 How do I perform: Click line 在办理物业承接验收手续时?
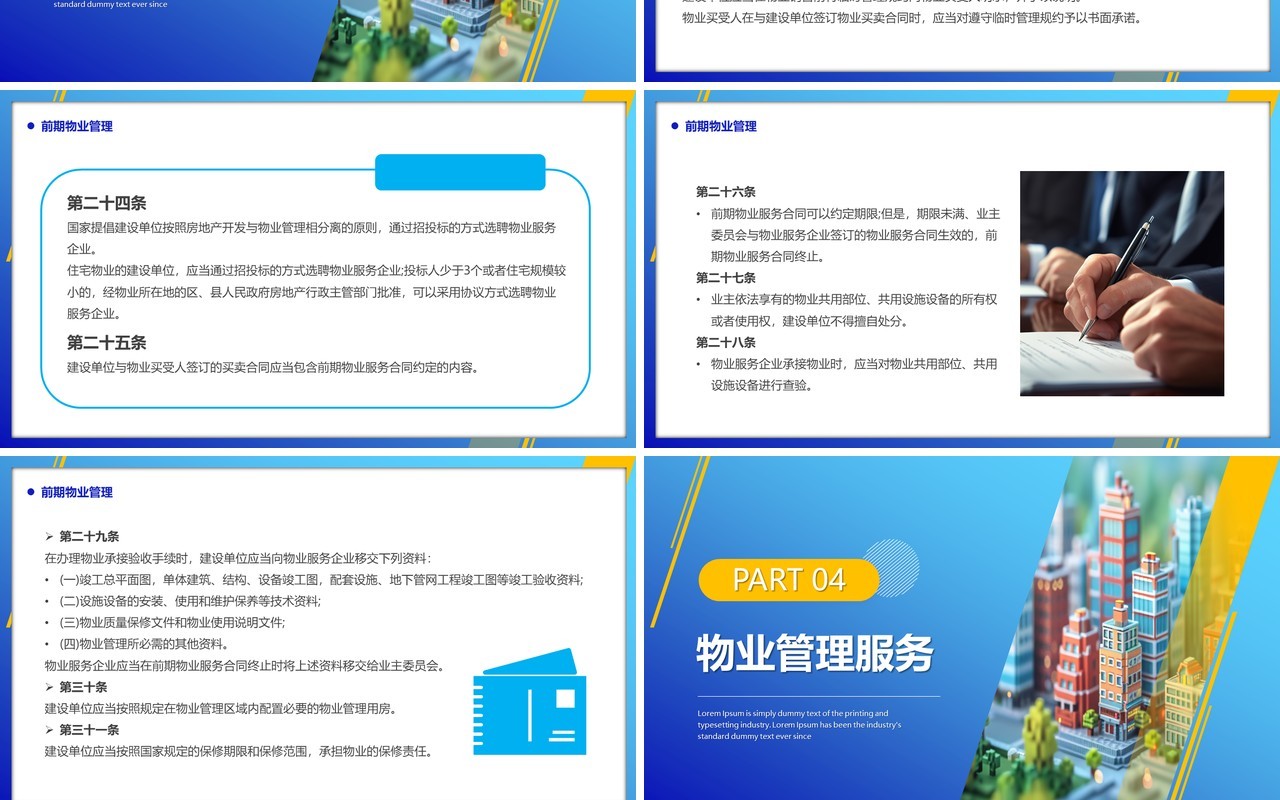[x=238, y=558]
